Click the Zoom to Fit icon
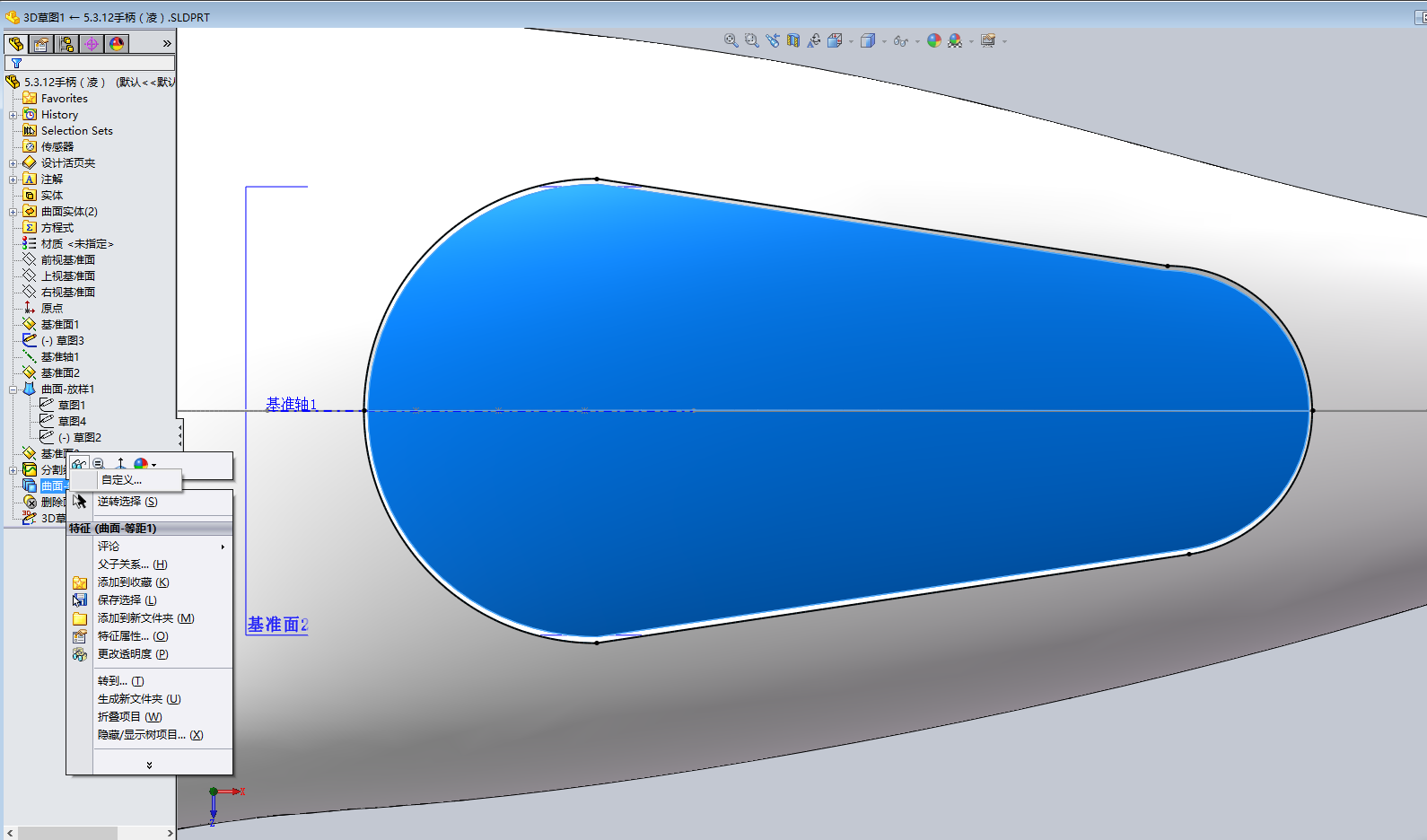1427x840 pixels. [731, 40]
